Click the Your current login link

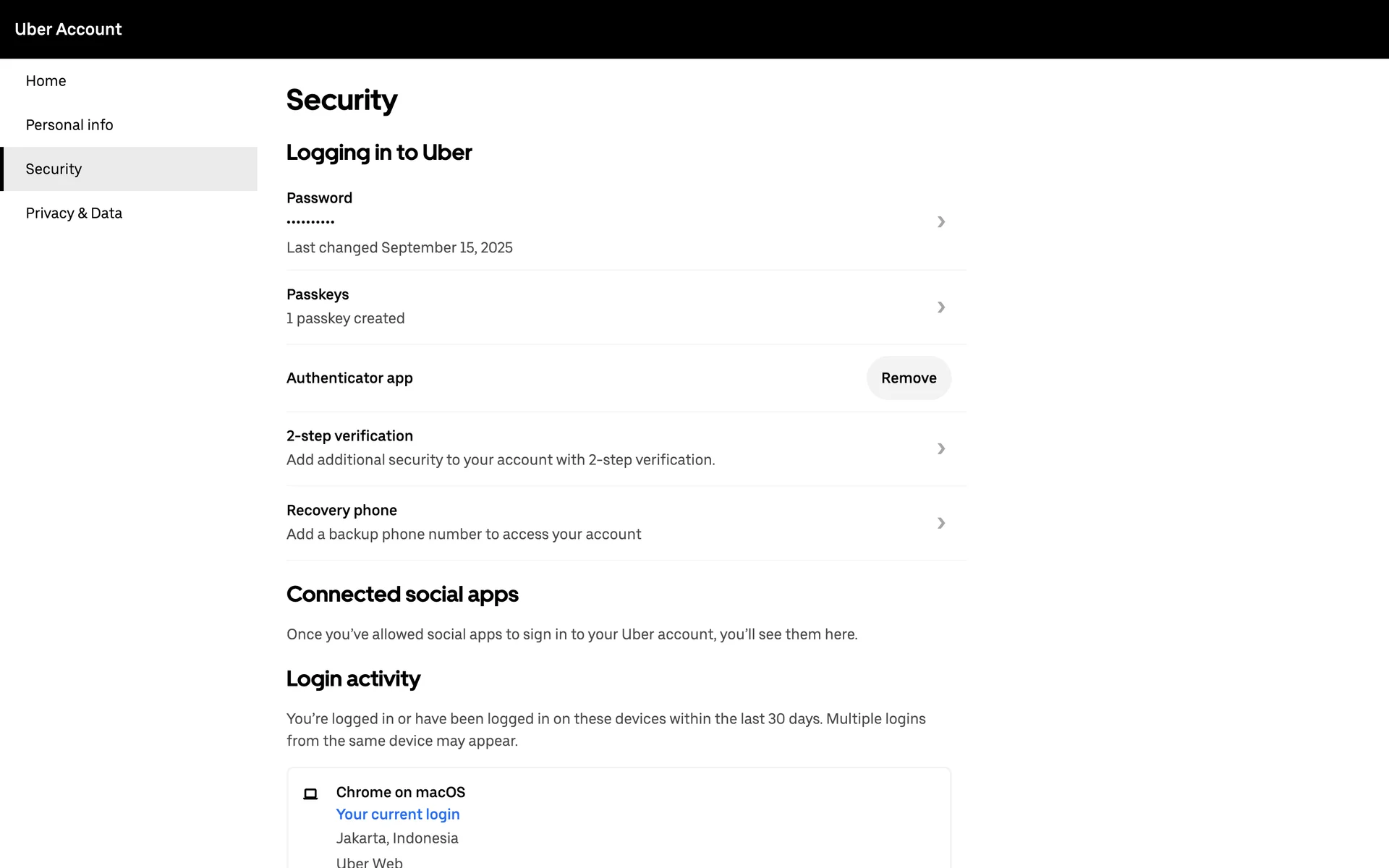coord(398,814)
